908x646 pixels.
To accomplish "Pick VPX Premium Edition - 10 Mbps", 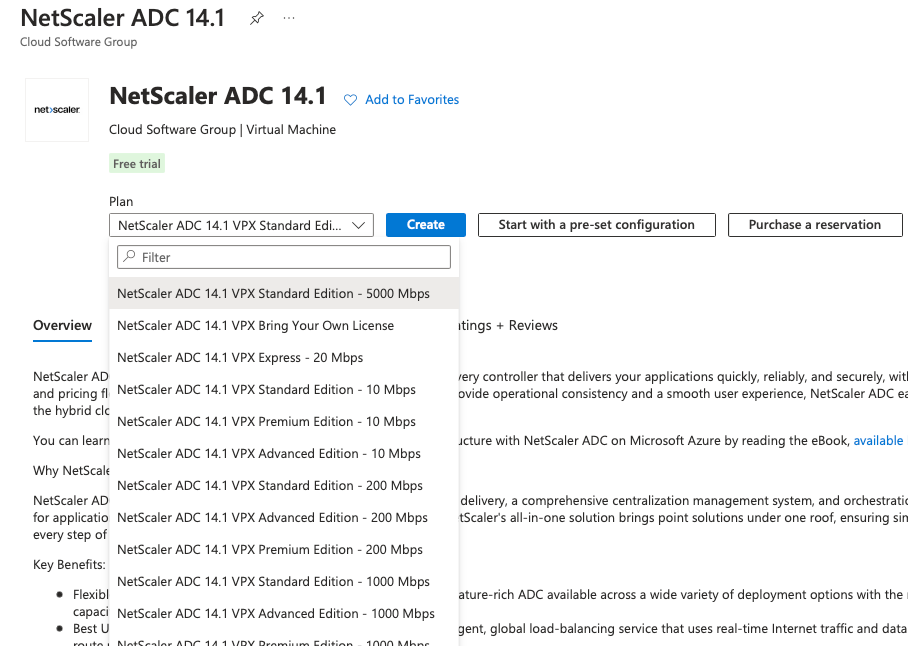I will click(284, 421).
